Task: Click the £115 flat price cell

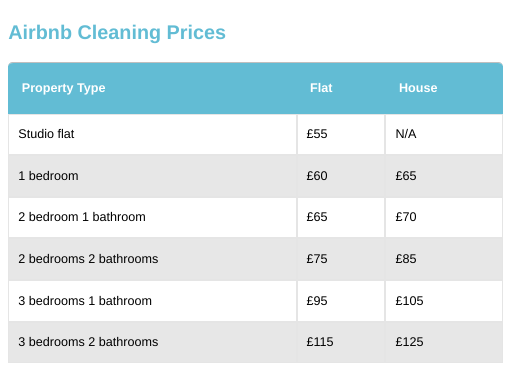Action: 320,342
